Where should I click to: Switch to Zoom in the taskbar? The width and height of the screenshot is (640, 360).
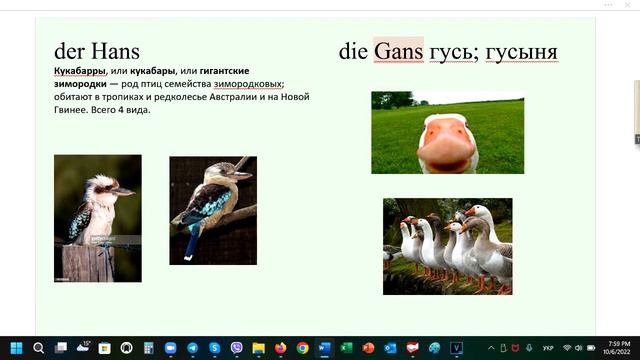coord(171,348)
